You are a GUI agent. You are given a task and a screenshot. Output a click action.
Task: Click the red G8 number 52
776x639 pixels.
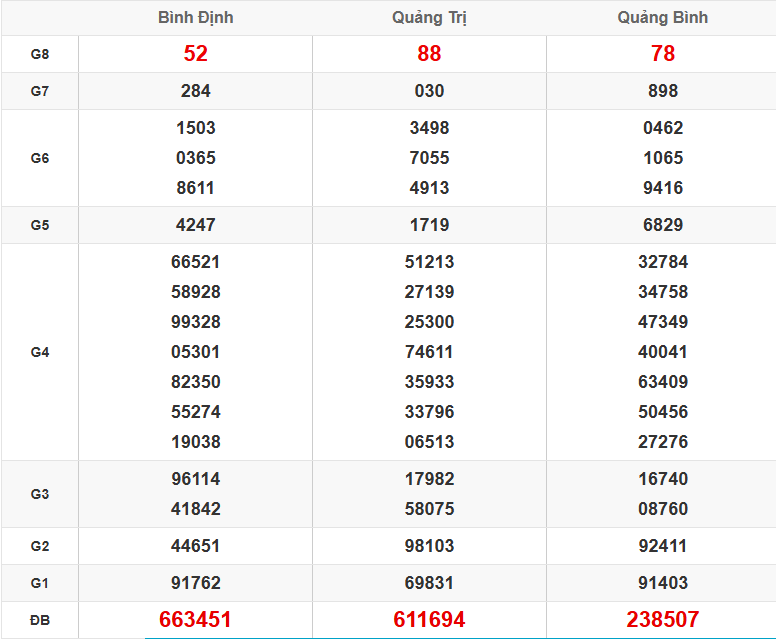point(196,54)
